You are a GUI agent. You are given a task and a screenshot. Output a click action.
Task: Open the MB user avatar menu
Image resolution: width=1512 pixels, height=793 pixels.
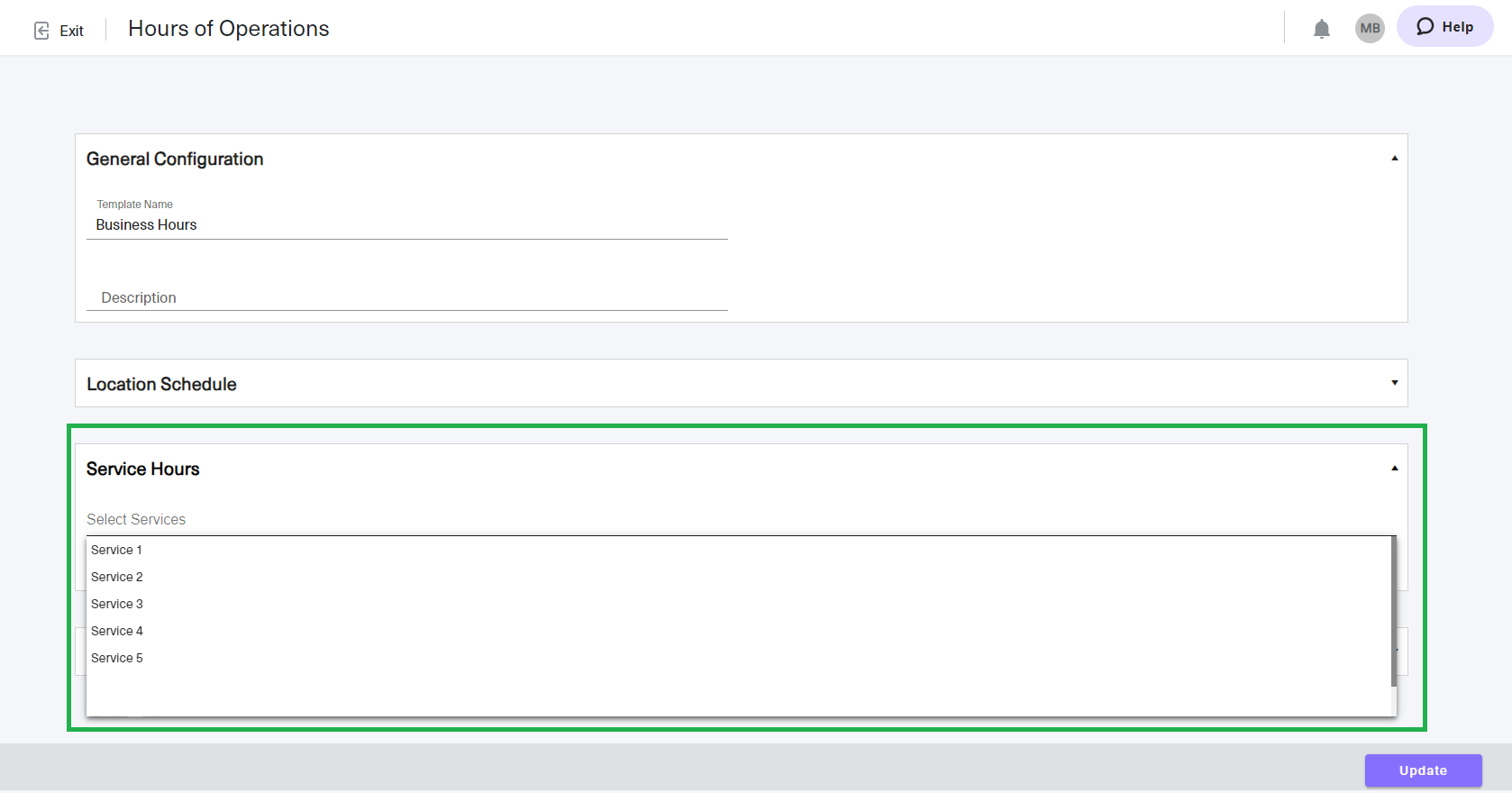coord(1370,28)
